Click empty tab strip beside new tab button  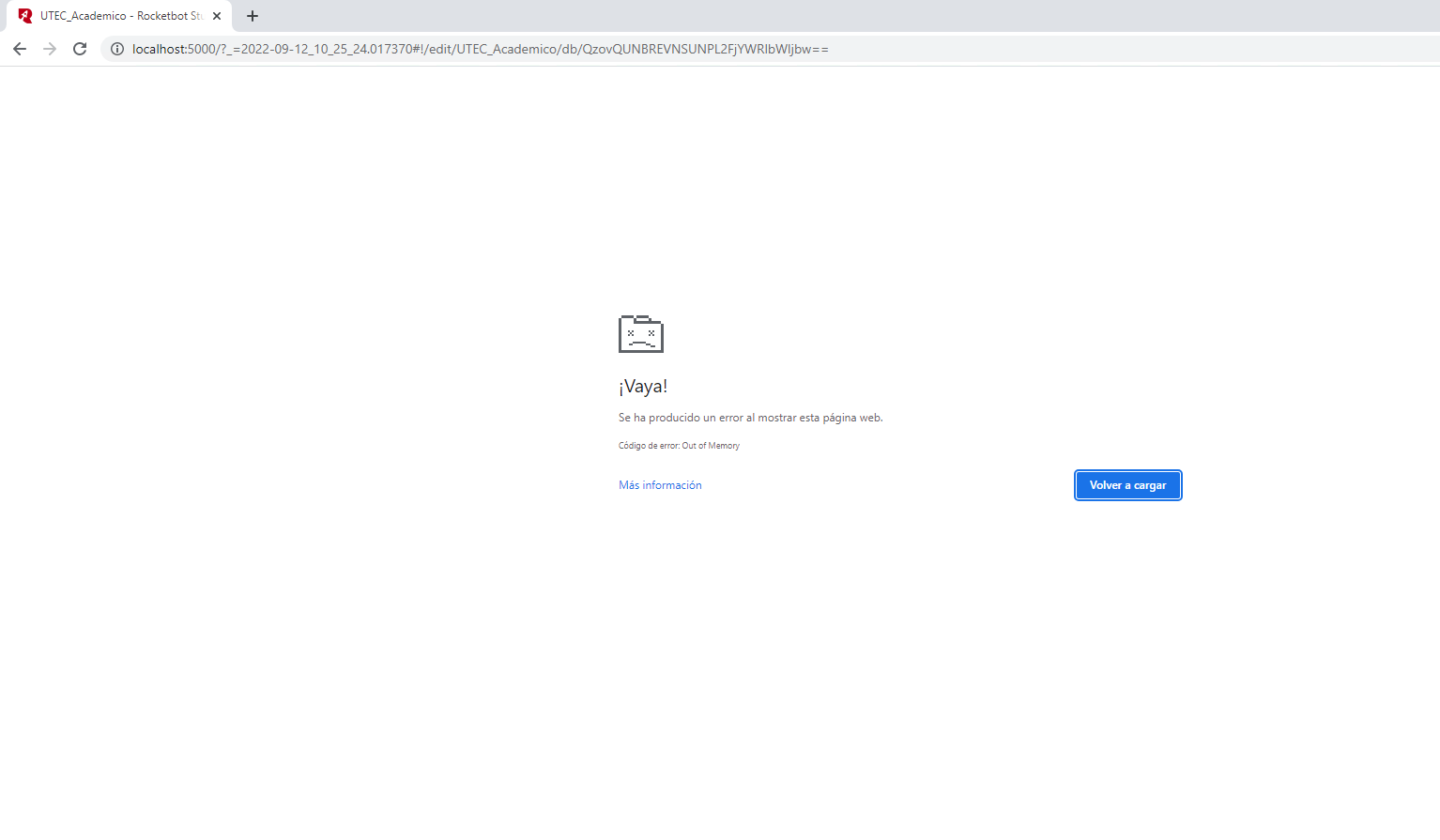click(751, 16)
